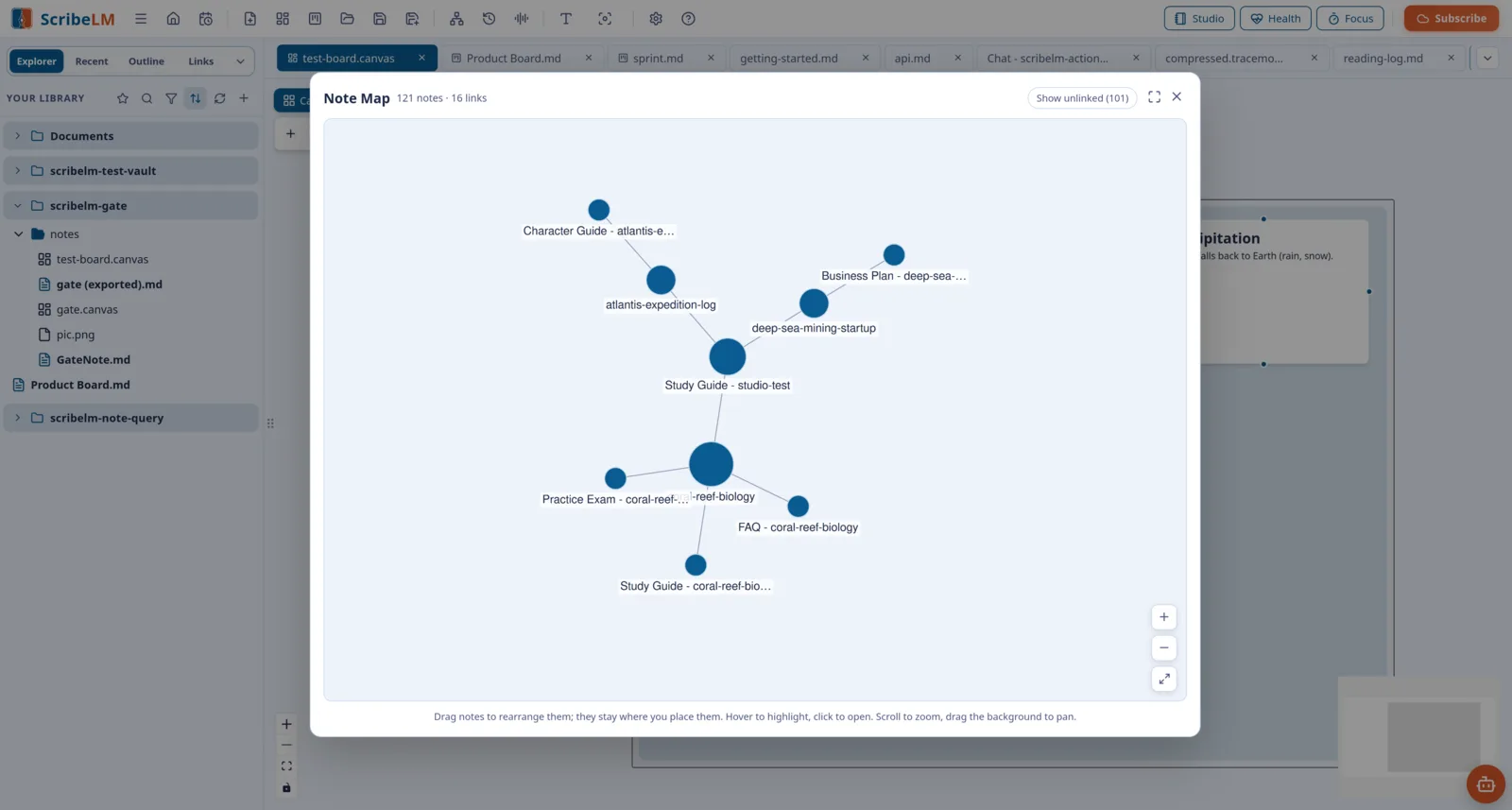Click the Subscribe button
The image size is (1512, 810).
point(1452,19)
